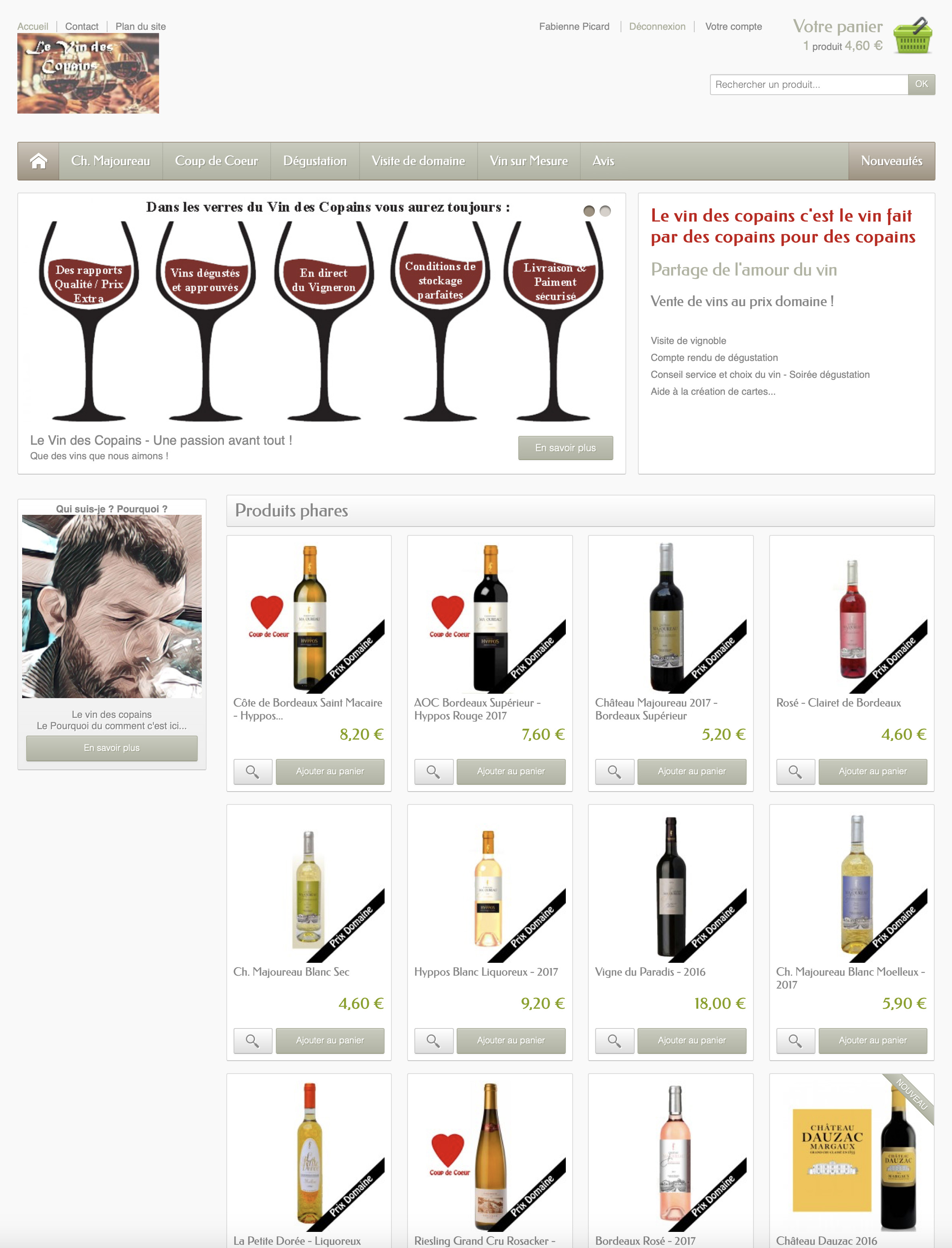Open the Coup de Coeur menu item
The image size is (952, 1248).
[x=217, y=161]
